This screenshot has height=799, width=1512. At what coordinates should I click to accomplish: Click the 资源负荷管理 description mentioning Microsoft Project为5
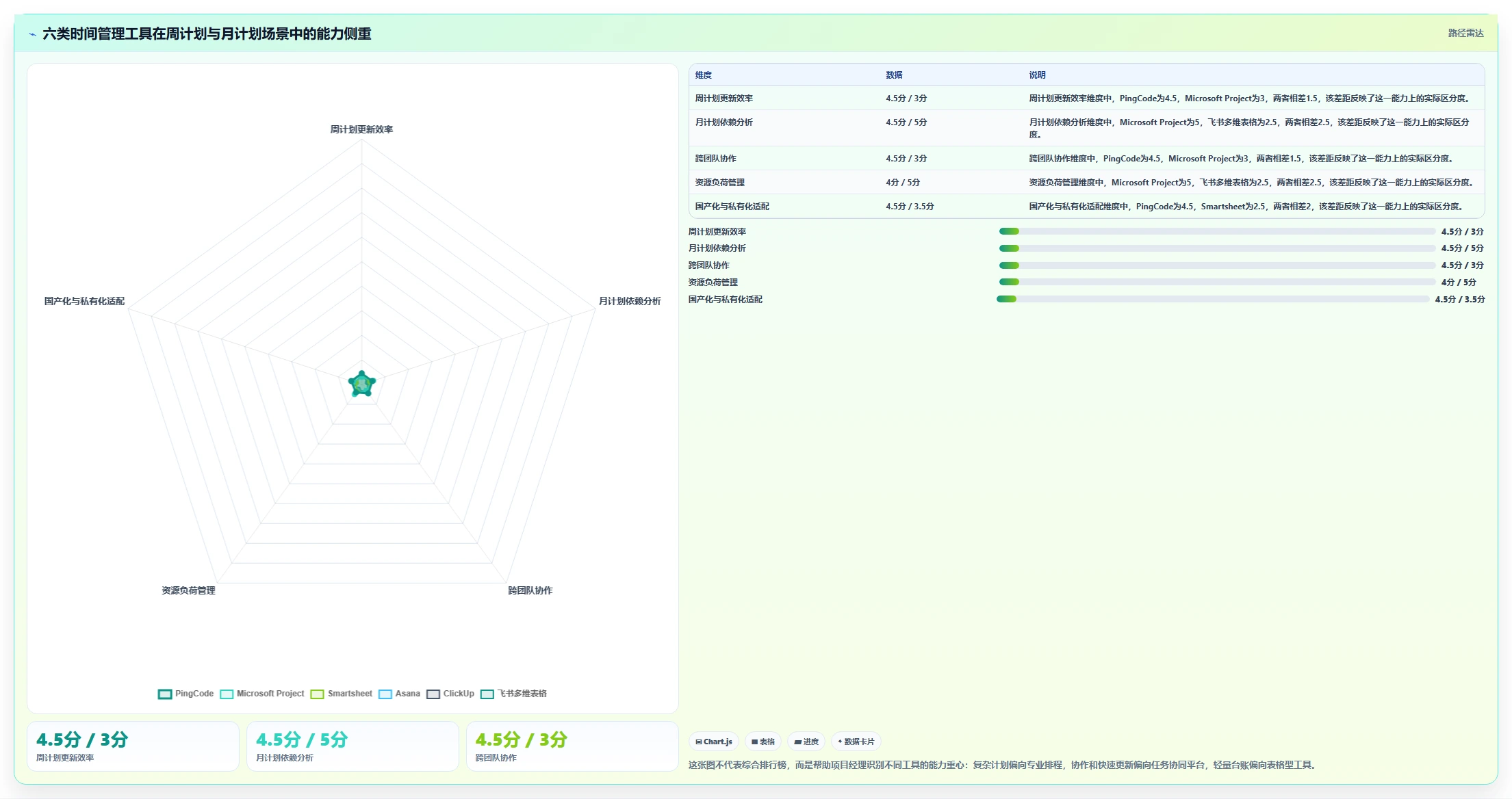click(x=1252, y=183)
